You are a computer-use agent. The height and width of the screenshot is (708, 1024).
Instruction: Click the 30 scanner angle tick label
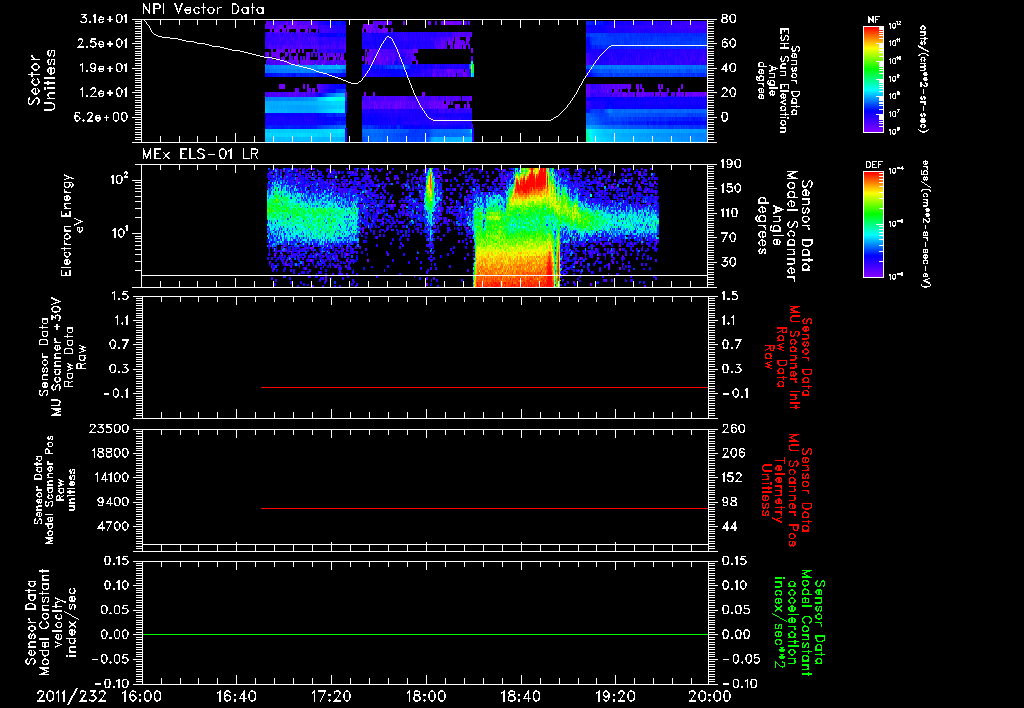pyautogui.click(x=729, y=263)
